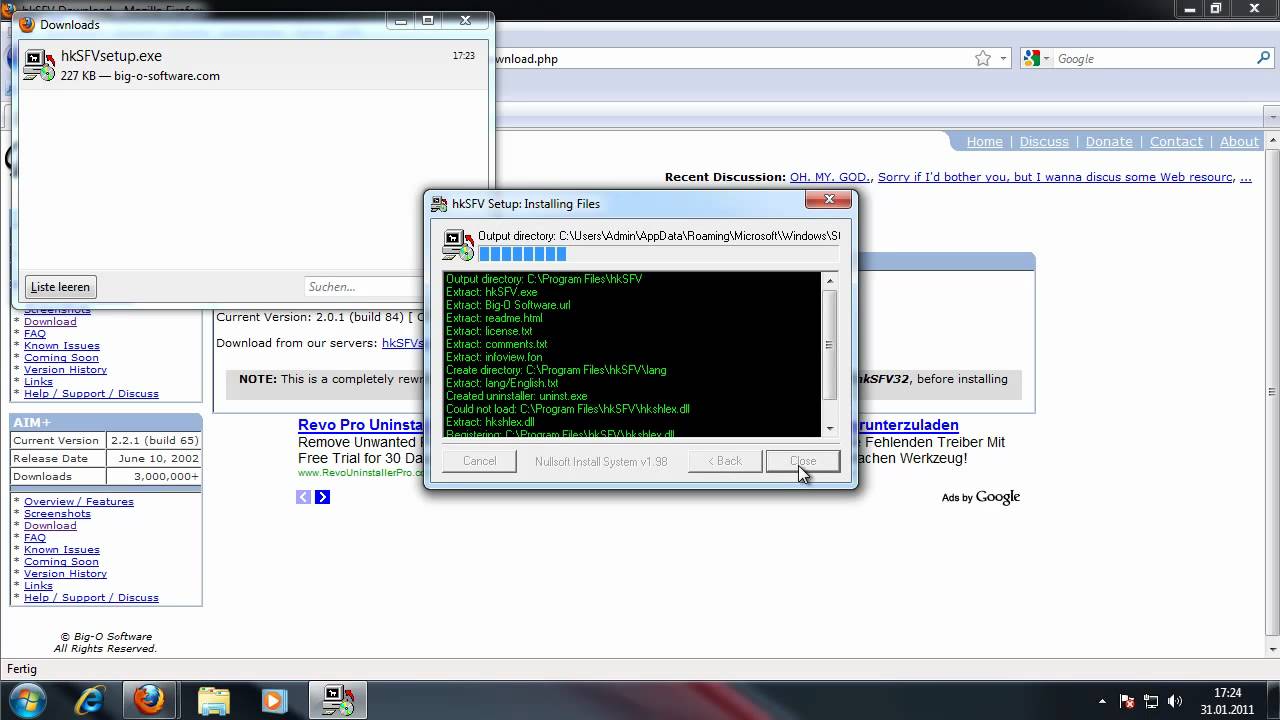
Task: Click the taskbar clock showing 17:24
Action: click(x=1227, y=692)
